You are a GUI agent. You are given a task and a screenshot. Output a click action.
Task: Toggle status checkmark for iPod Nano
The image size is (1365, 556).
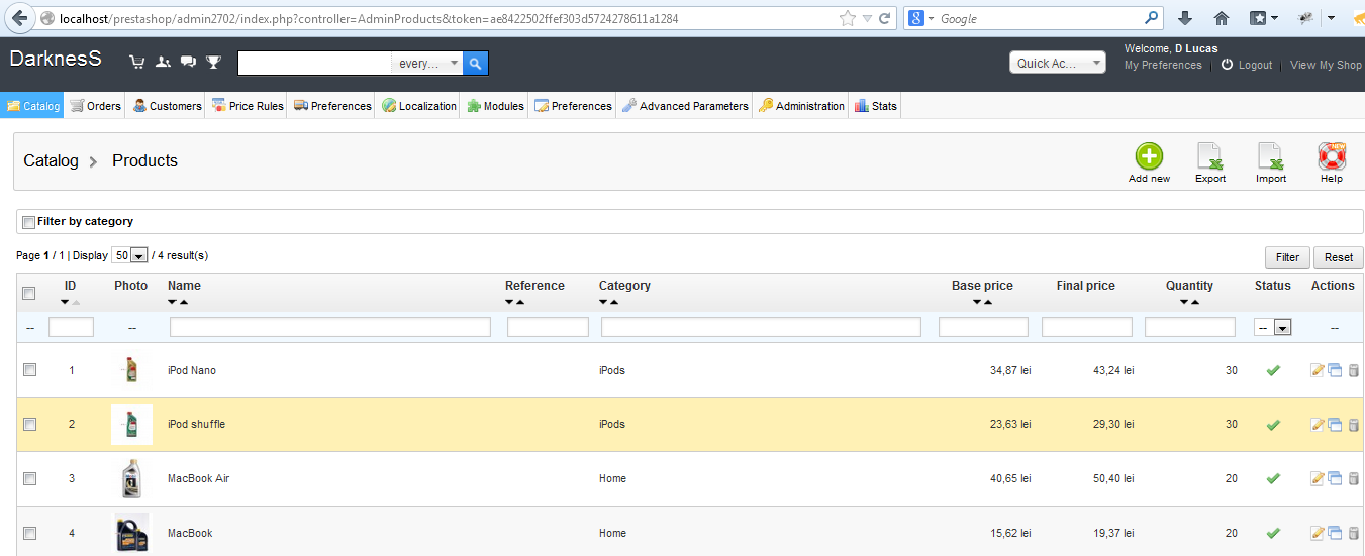pos(1273,370)
